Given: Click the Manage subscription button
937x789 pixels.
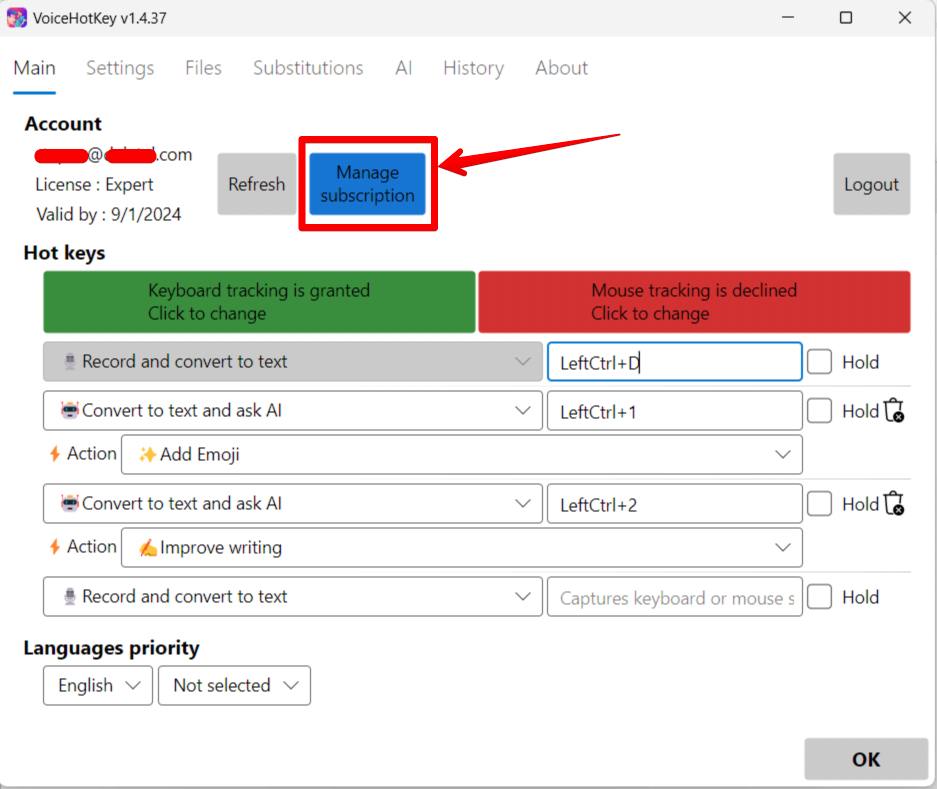Looking at the screenshot, I should [368, 184].
